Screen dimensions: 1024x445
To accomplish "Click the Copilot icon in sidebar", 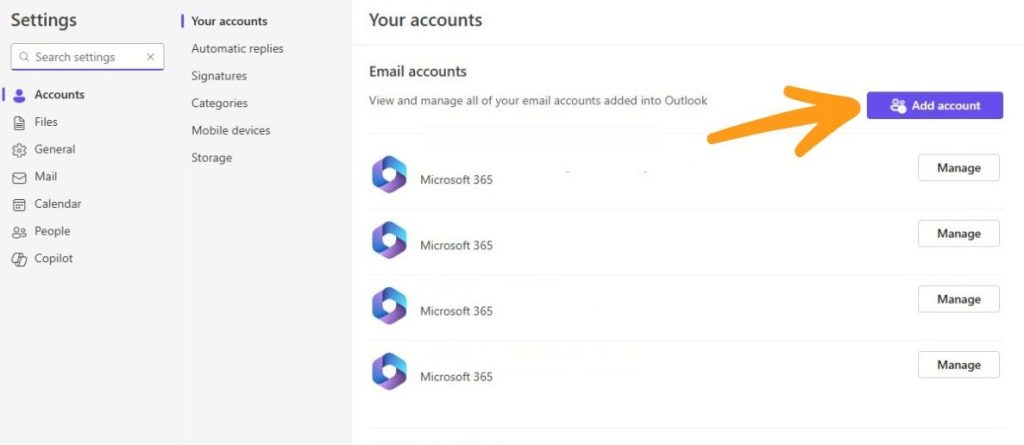I will pos(20,259).
